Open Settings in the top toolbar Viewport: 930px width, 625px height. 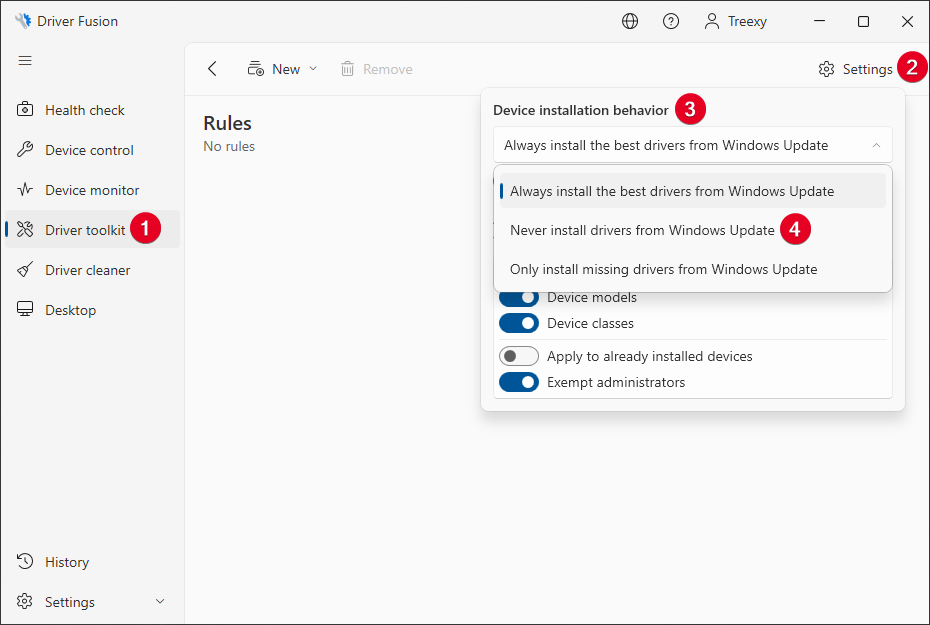tap(855, 69)
